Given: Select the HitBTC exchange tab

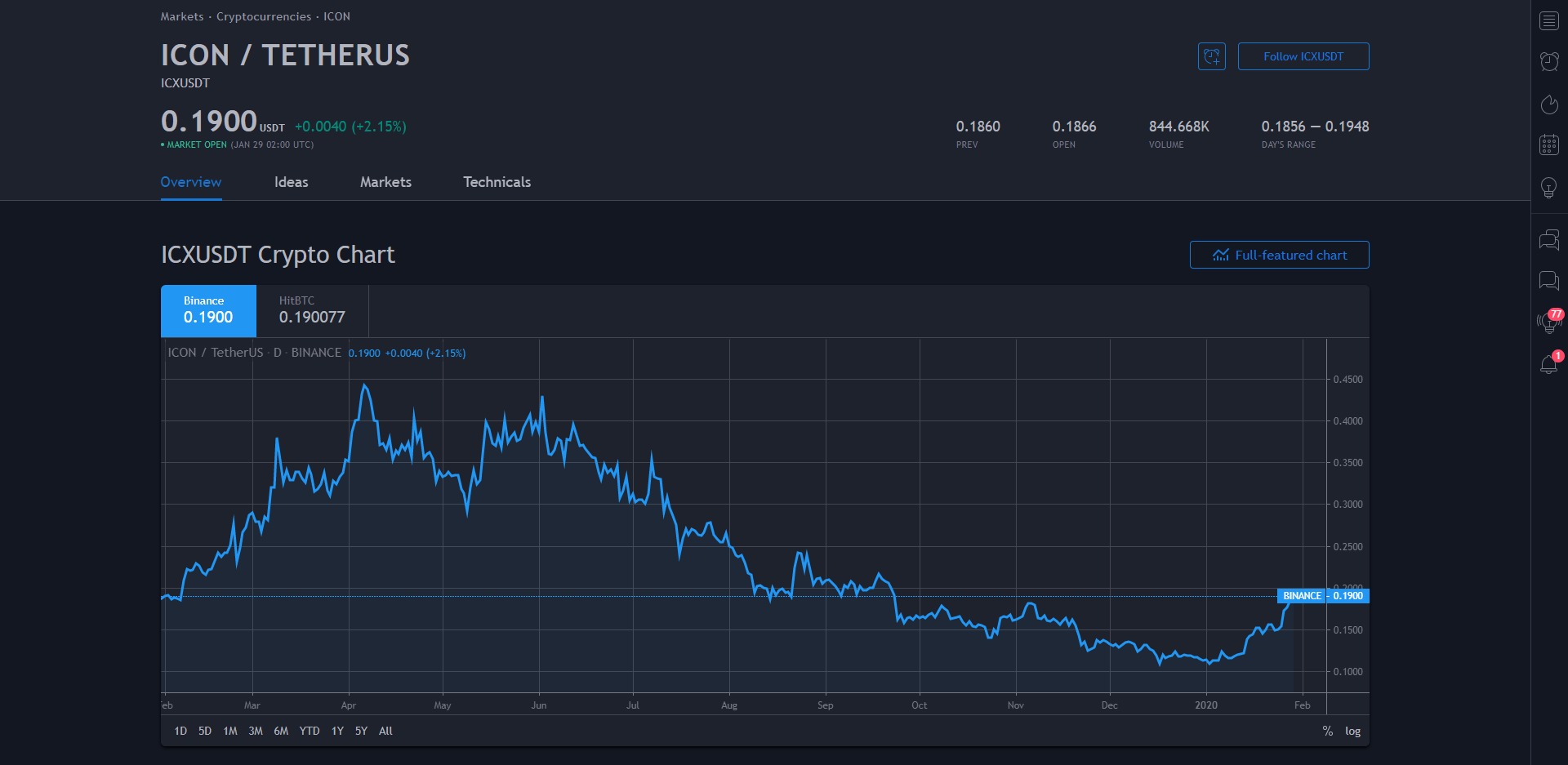Looking at the screenshot, I should click(312, 311).
